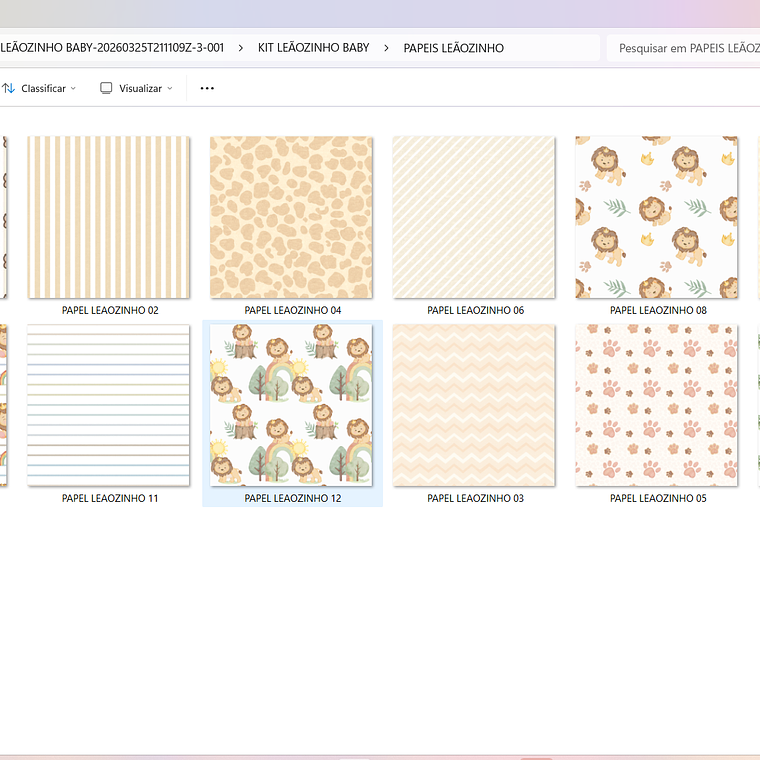Navigate to LEÃOZINHO BABY-20260325 breadcrumb folder

(x=112, y=48)
